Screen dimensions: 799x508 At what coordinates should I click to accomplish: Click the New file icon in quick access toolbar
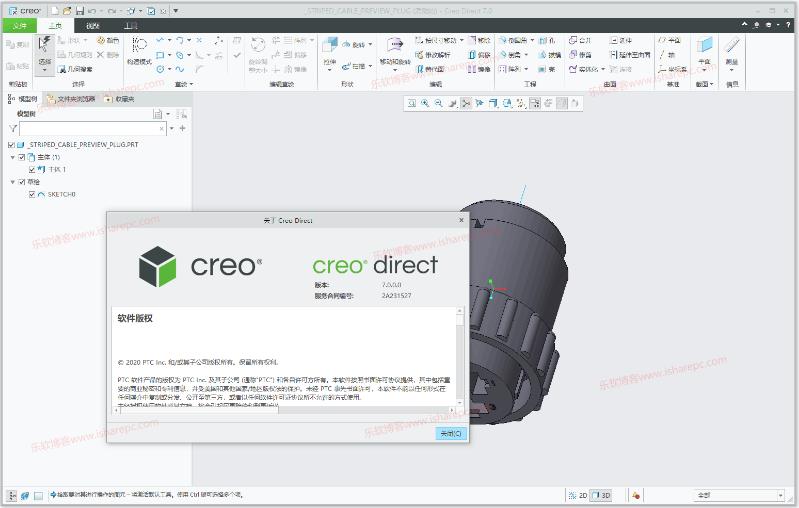coord(53,10)
